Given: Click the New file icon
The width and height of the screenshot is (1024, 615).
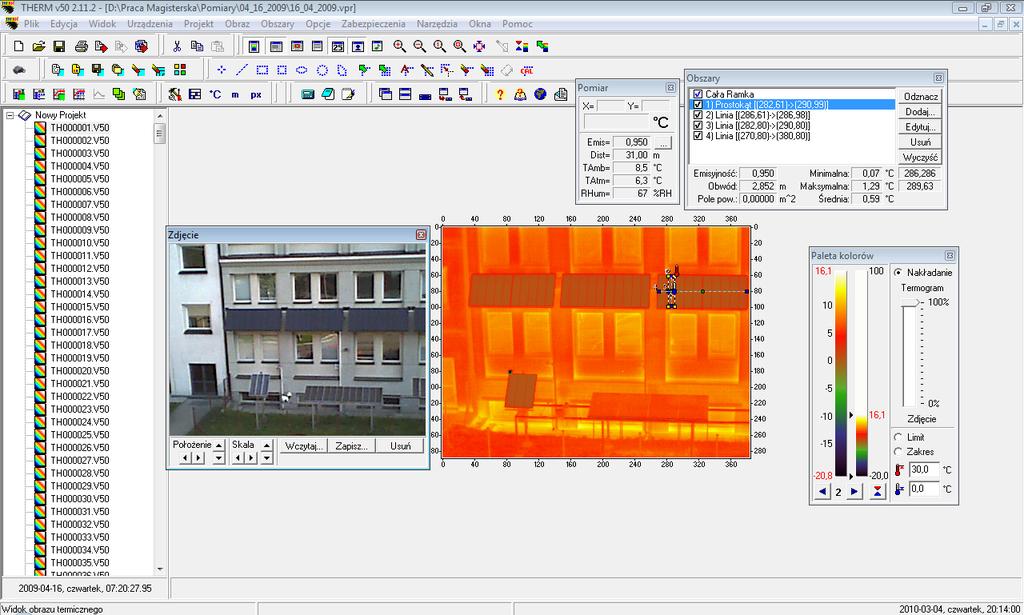Looking at the screenshot, I should coord(19,46).
